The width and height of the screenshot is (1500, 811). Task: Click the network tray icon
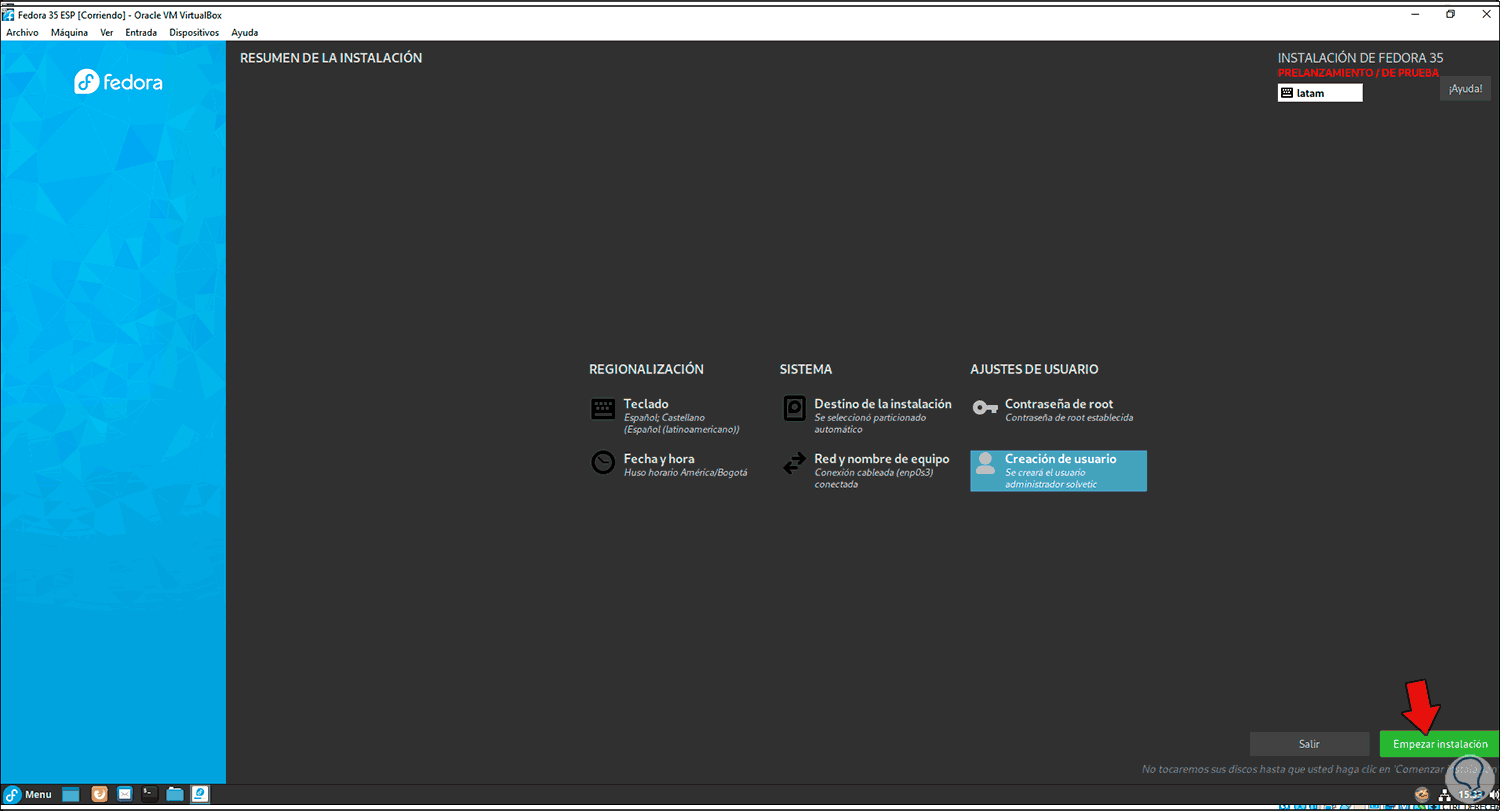coord(1445,794)
